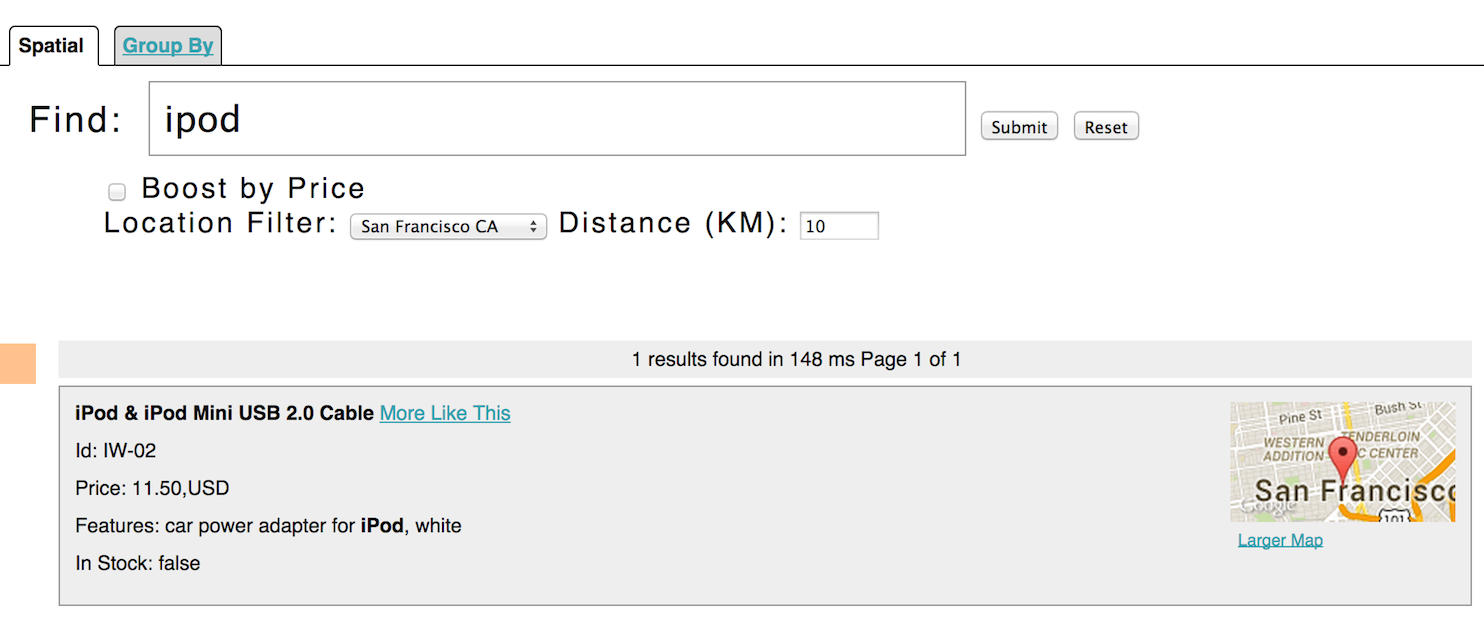This screenshot has width=1484, height=621.
Task: Click inside the Find search box
Action: [556, 118]
